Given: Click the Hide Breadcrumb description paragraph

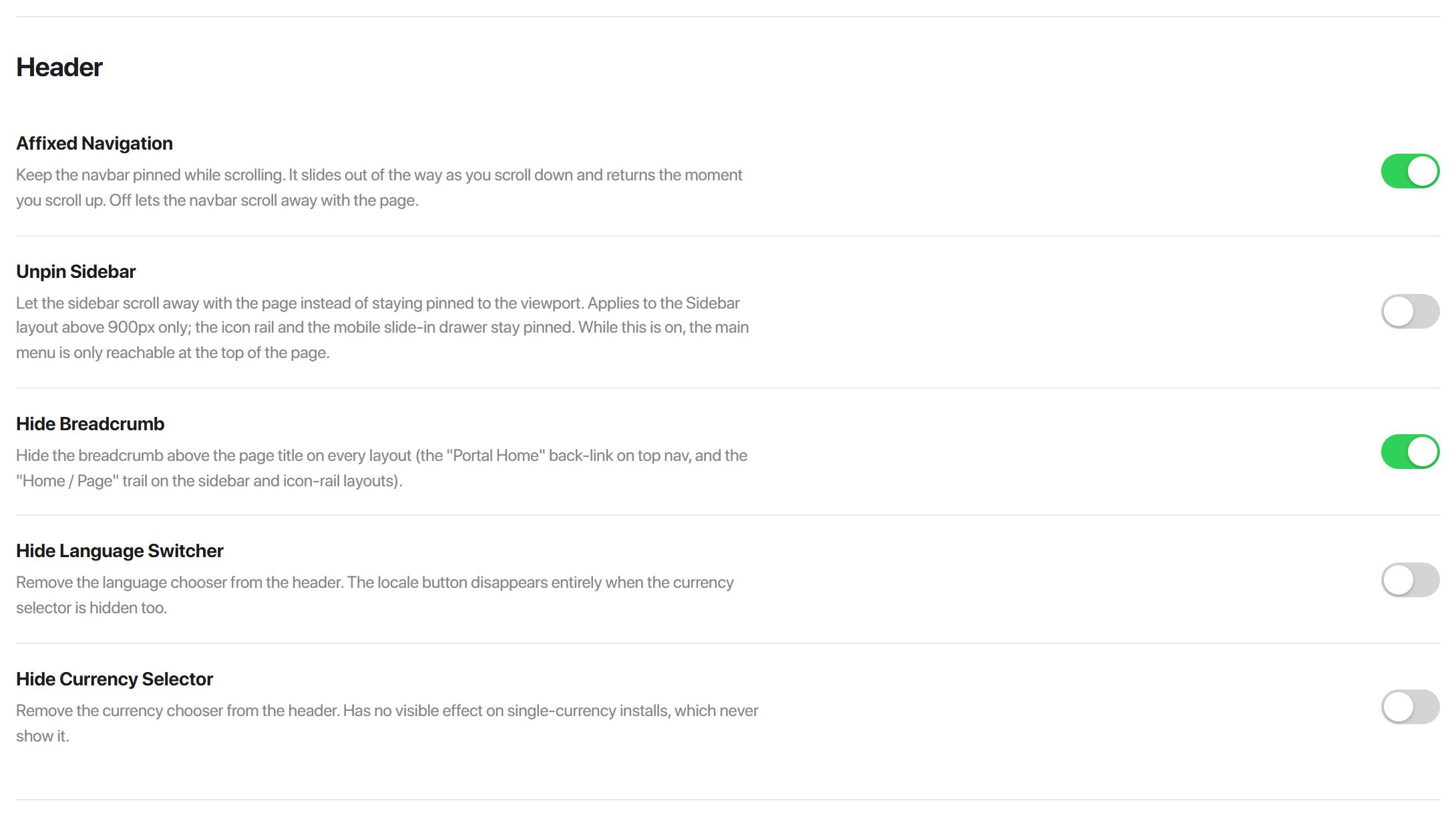Looking at the screenshot, I should pos(382,468).
